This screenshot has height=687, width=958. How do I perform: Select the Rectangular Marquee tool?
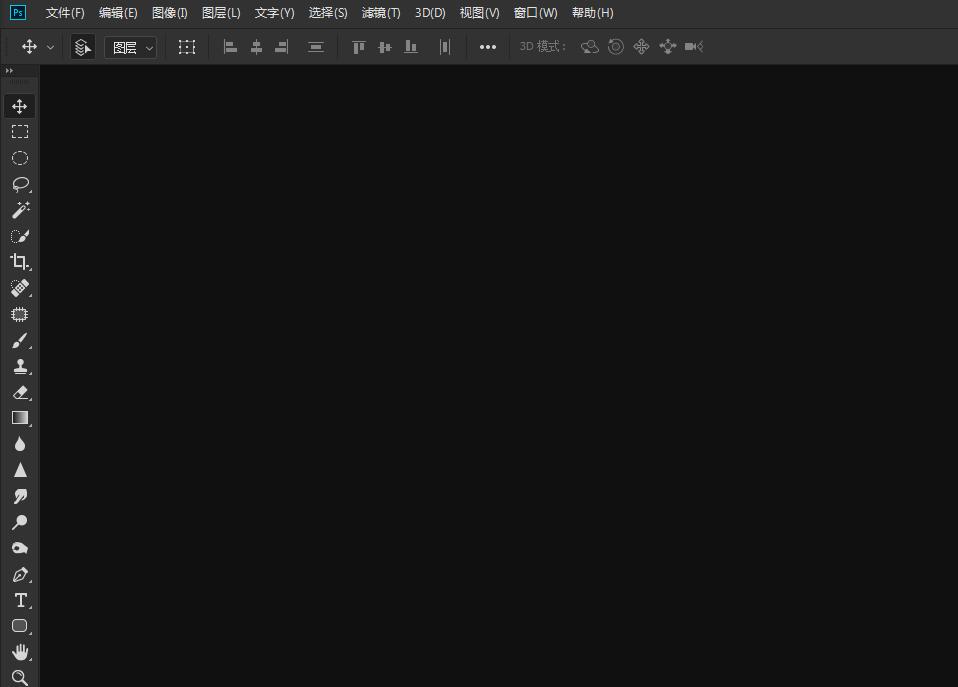[19, 132]
